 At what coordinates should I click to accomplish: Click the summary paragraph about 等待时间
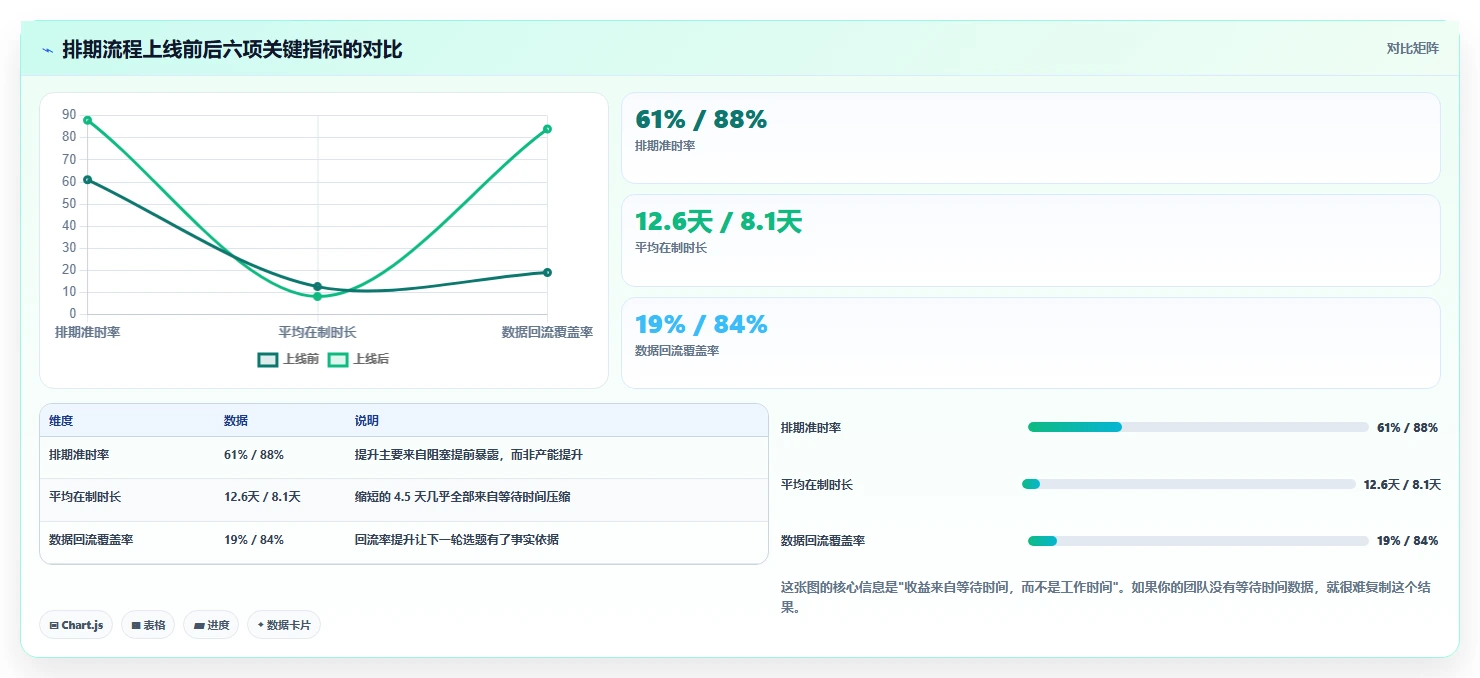click(x=1106, y=597)
